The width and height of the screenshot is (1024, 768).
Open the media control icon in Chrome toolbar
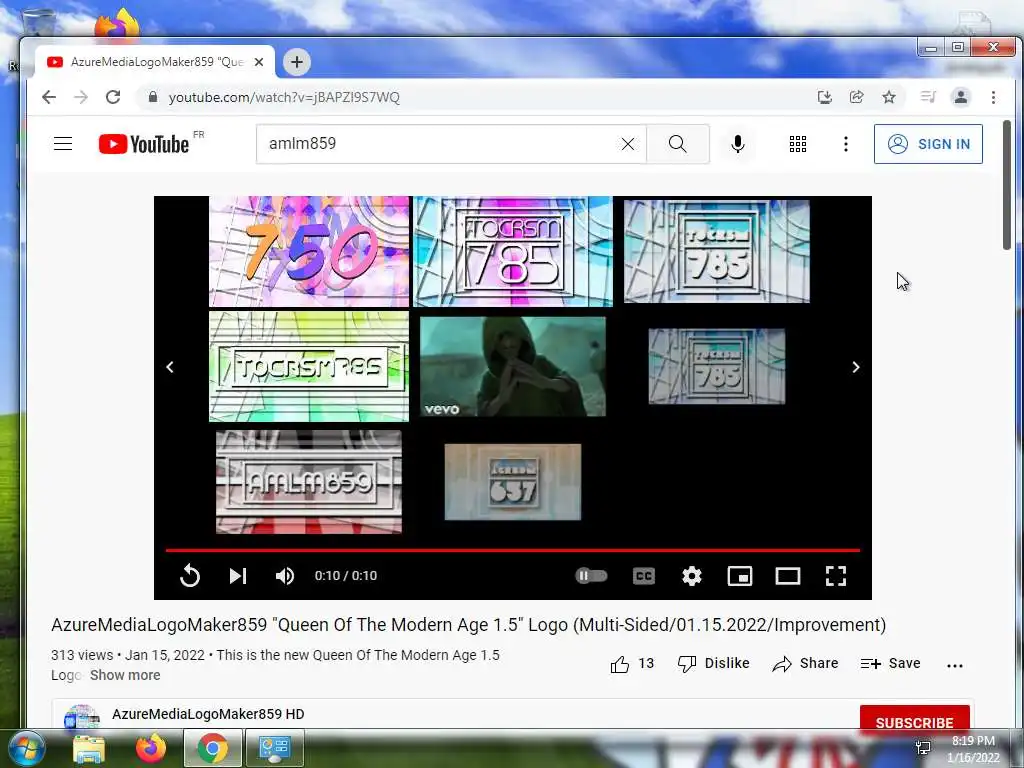[928, 97]
